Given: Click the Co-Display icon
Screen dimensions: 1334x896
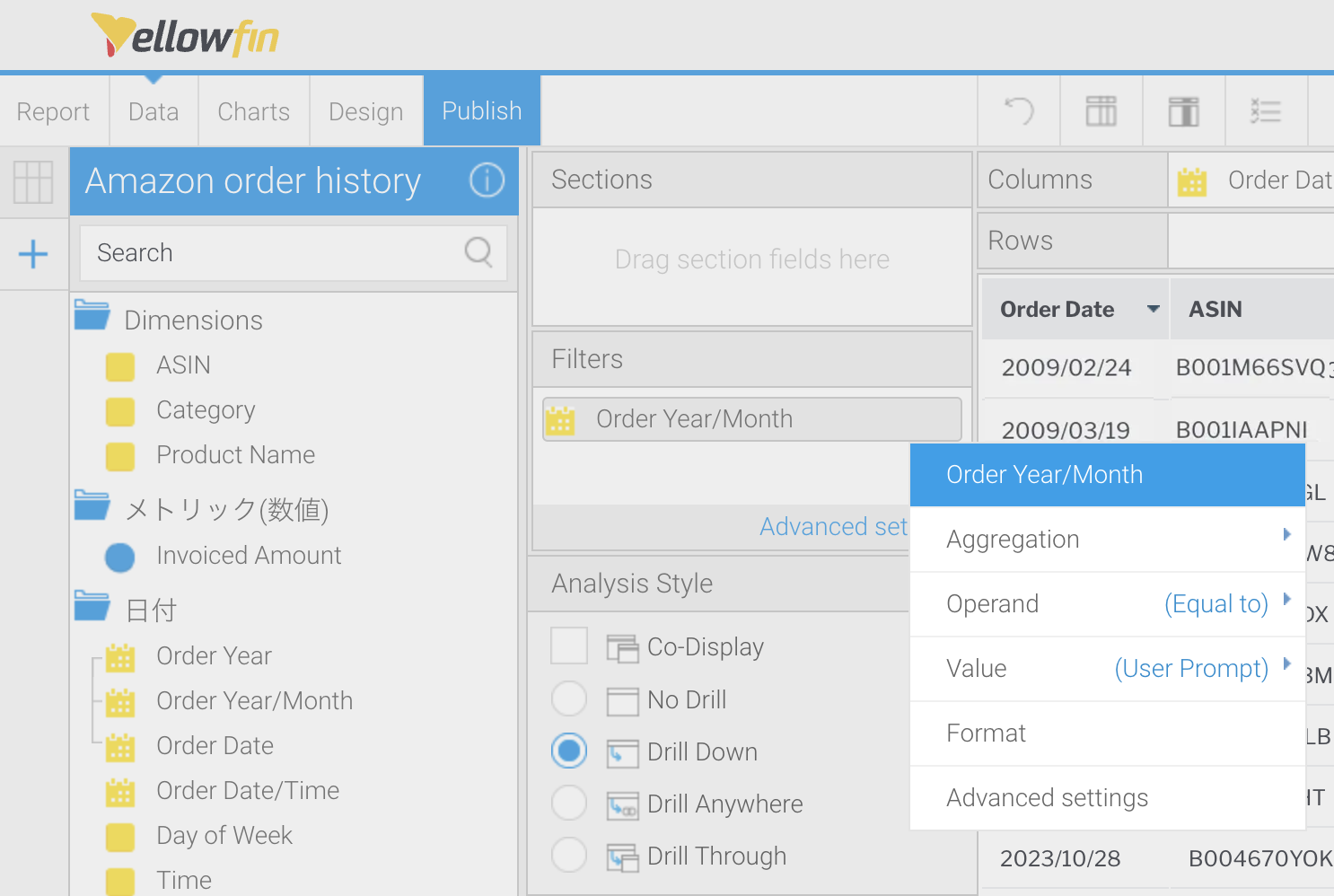Looking at the screenshot, I should click(x=622, y=648).
